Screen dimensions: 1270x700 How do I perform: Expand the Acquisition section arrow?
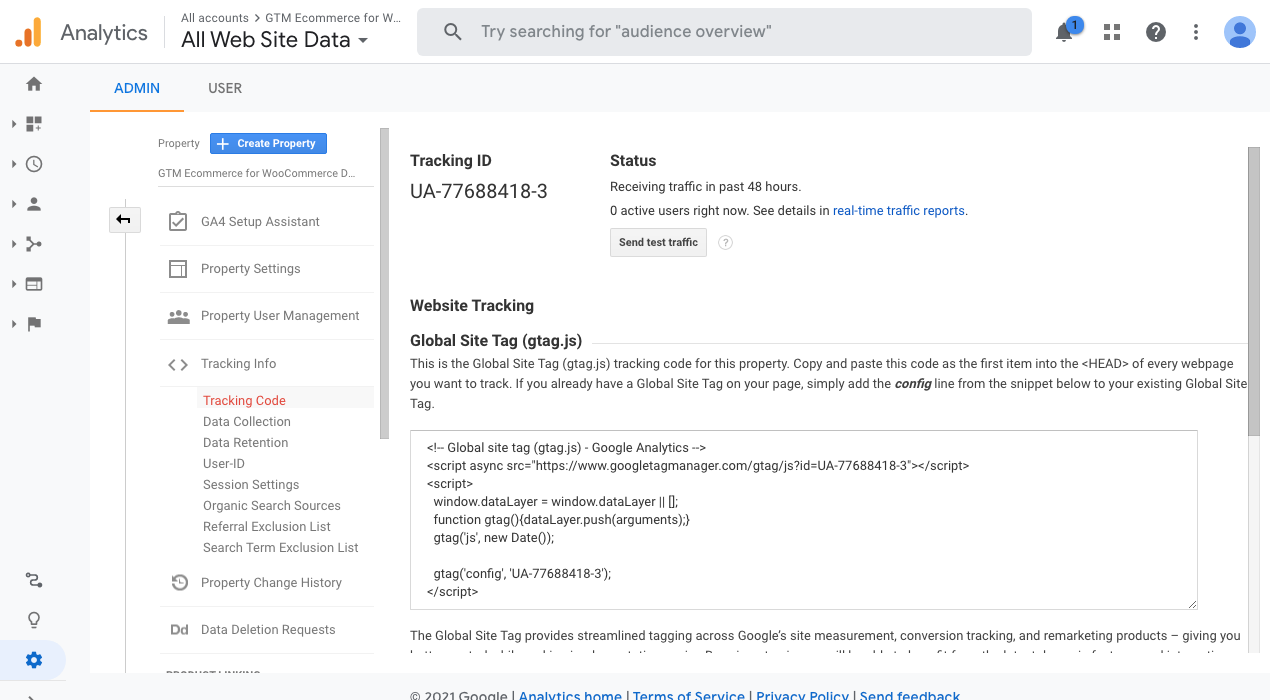coord(14,244)
